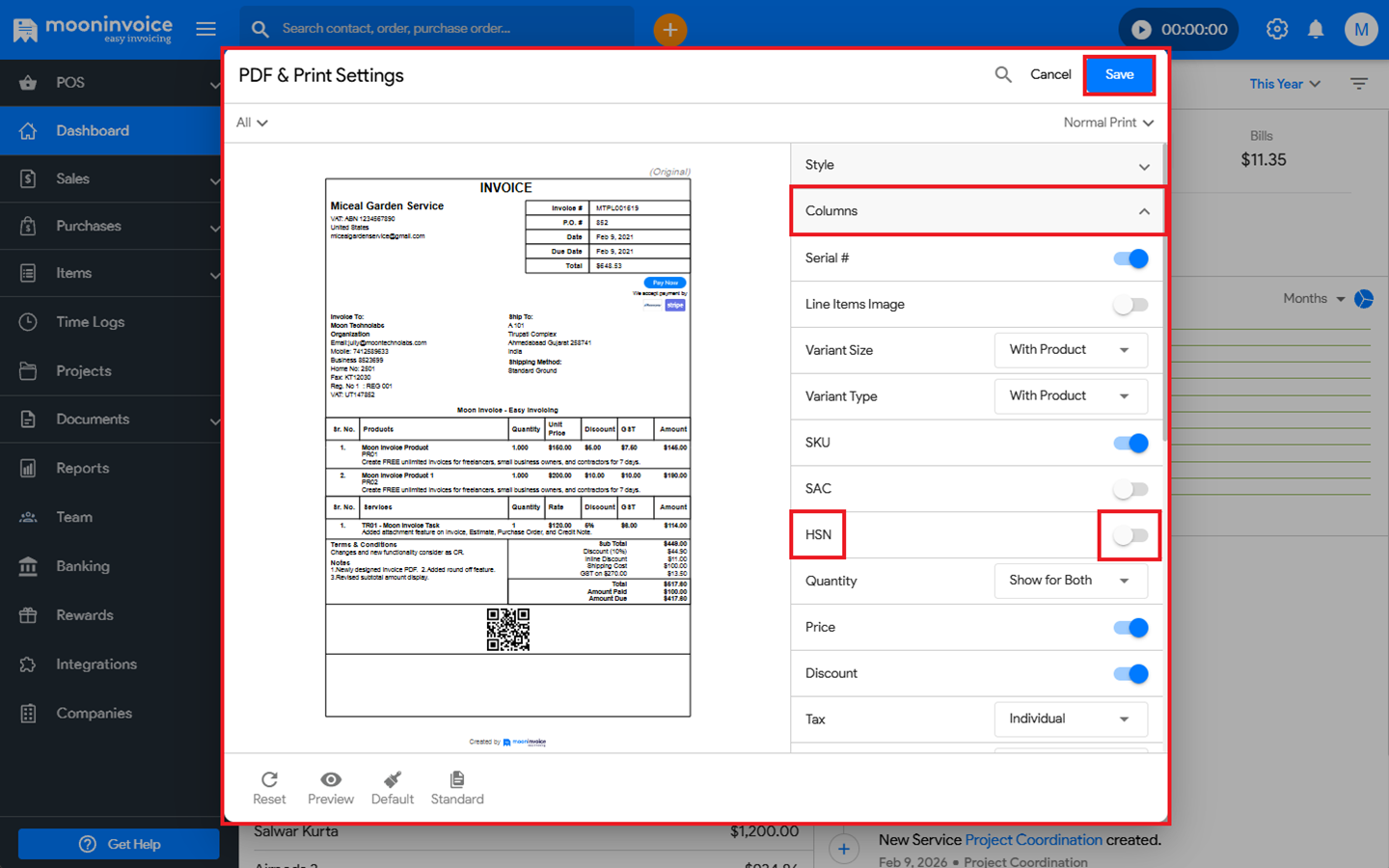Screen dimensions: 1389x868
Task: Apply the Default template icon
Action: pos(393,779)
